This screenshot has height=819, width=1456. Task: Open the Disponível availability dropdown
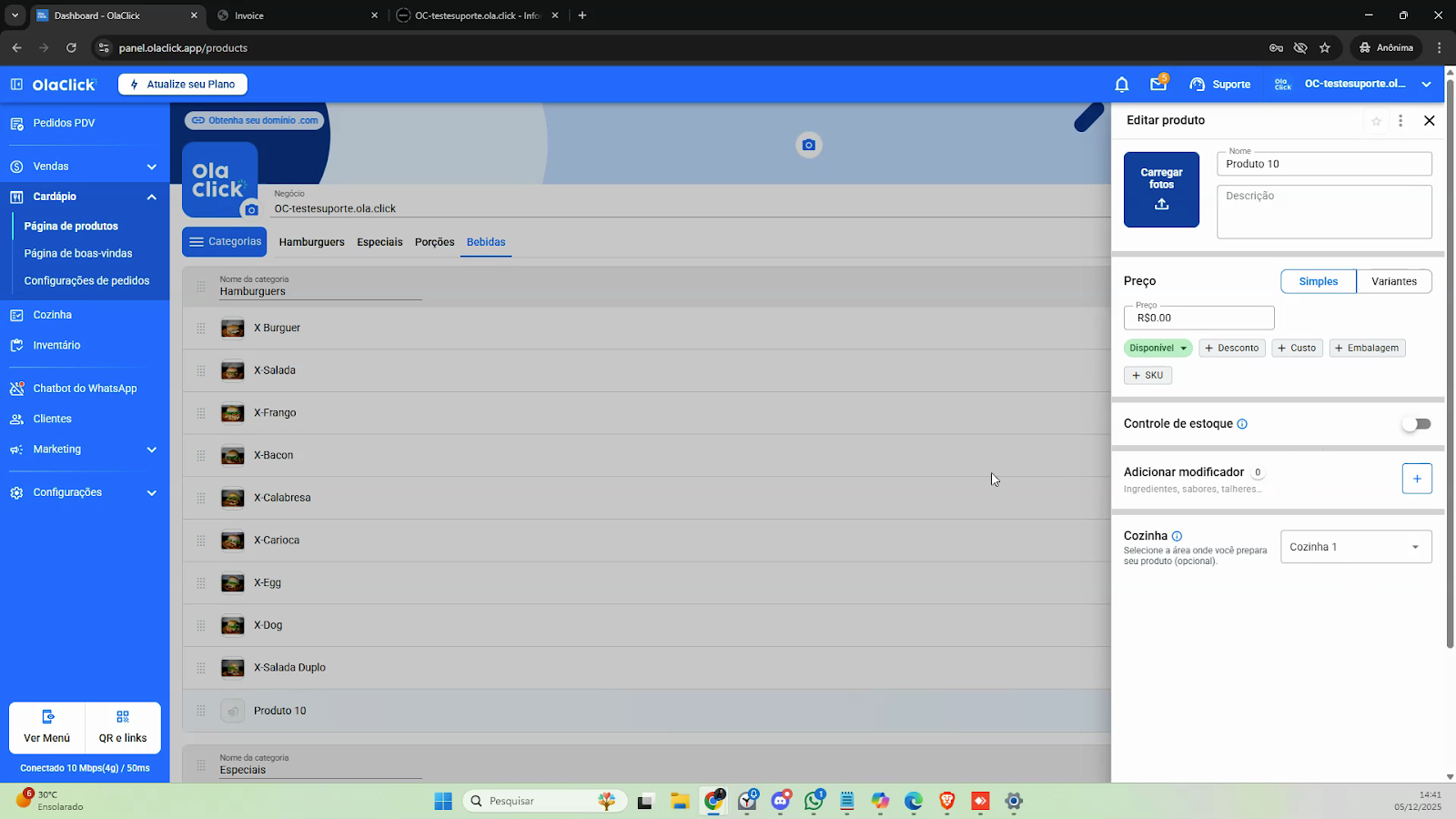(x=1158, y=349)
